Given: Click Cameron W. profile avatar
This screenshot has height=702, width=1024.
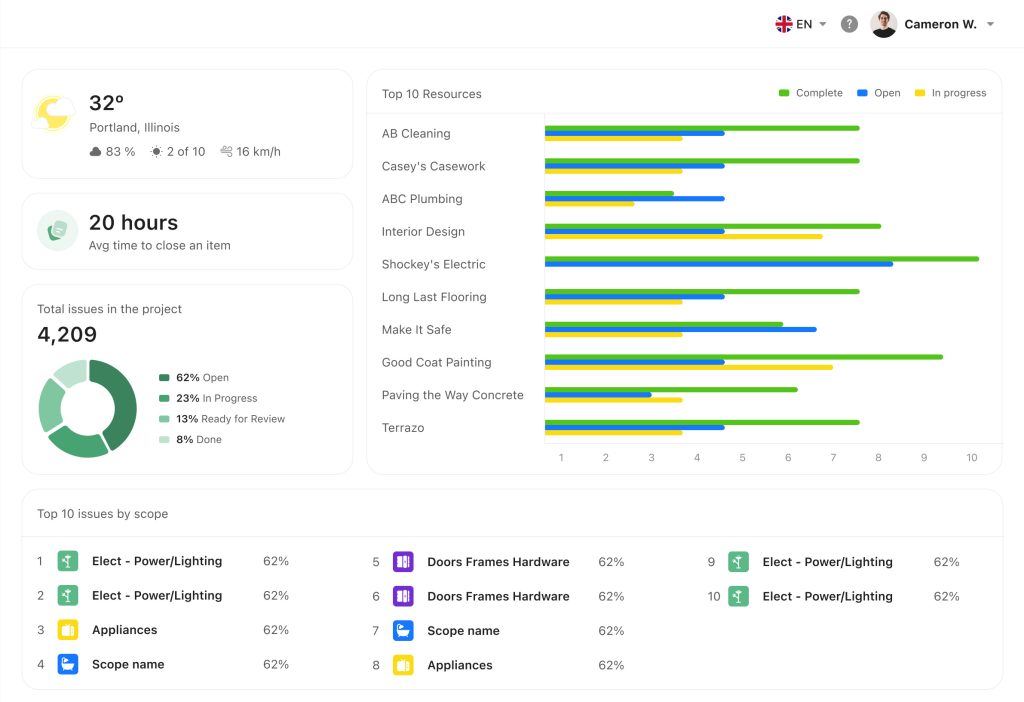Looking at the screenshot, I should click(x=883, y=24).
